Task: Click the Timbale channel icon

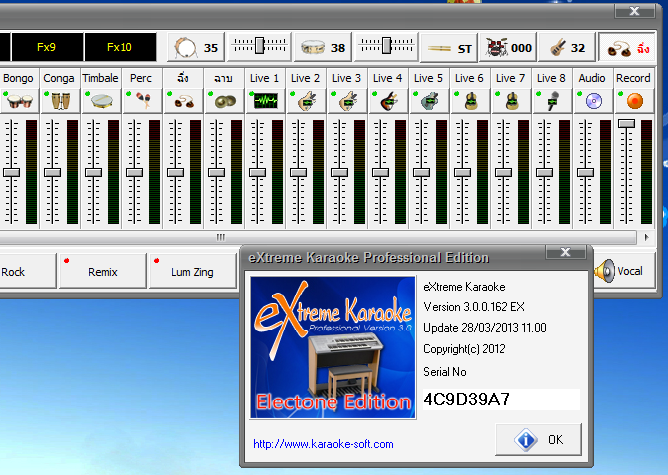Action: coord(101,101)
